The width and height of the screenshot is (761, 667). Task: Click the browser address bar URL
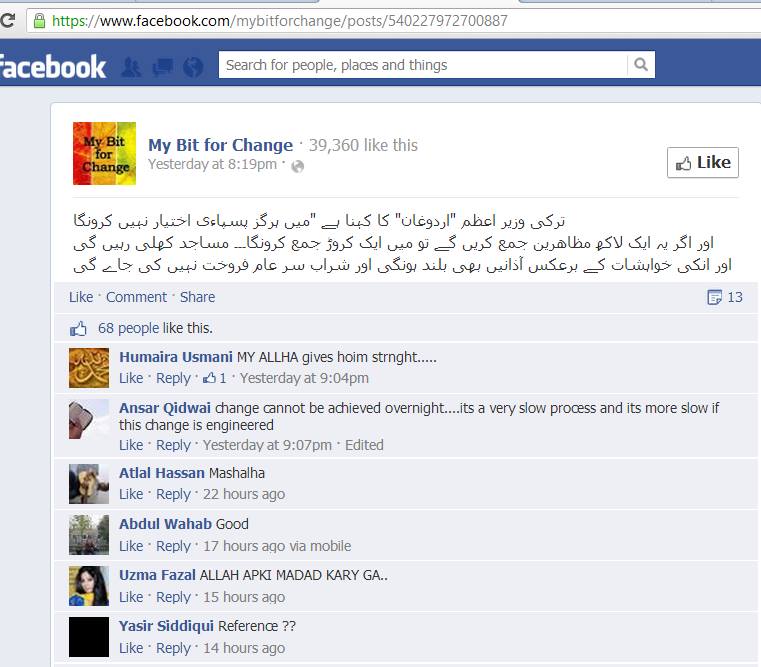pos(280,21)
